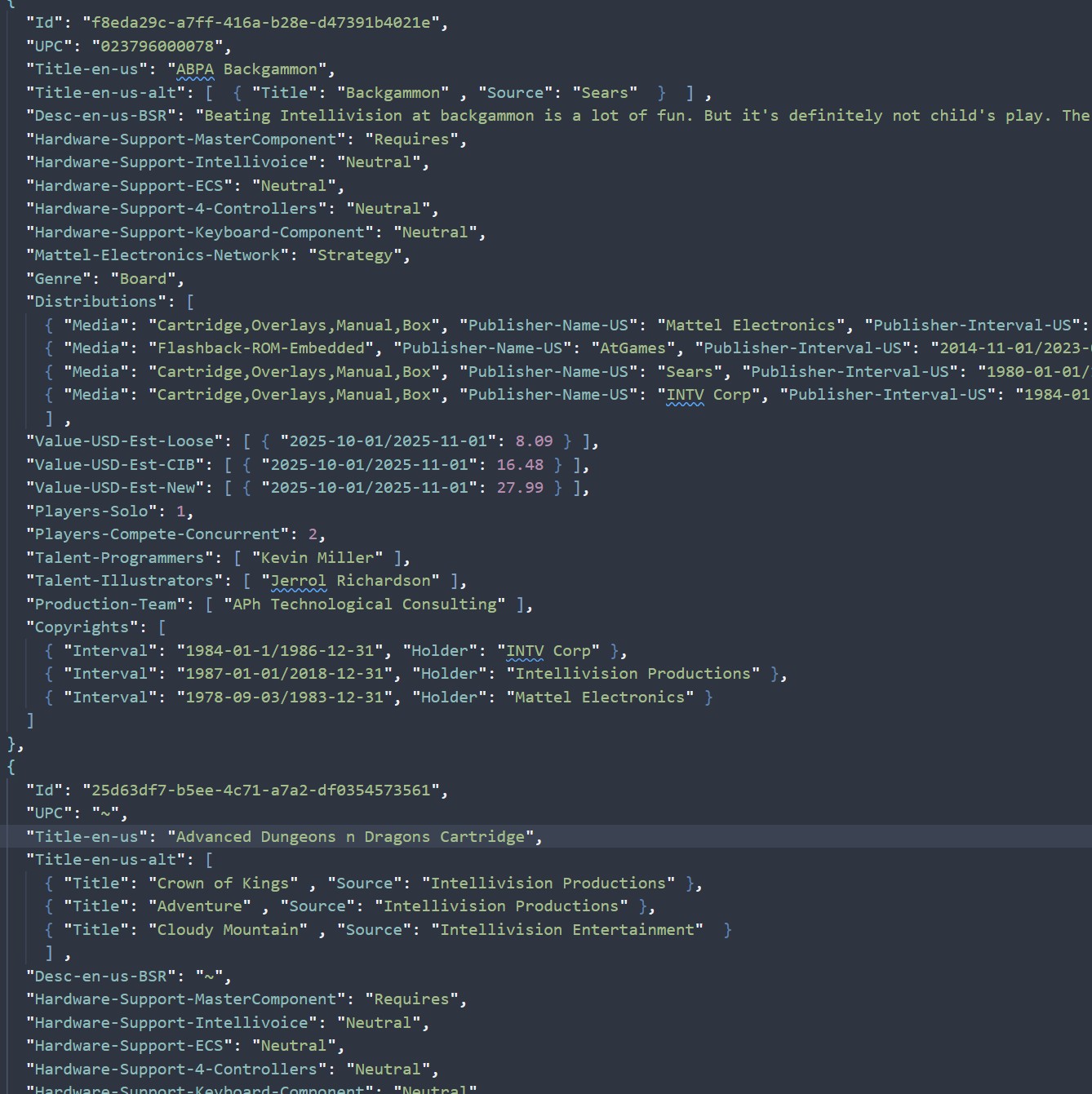The height and width of the screenshot is (1094, 1092).
Task: Click the opening bracket after "Distributions"
Action: pos(190,302)
